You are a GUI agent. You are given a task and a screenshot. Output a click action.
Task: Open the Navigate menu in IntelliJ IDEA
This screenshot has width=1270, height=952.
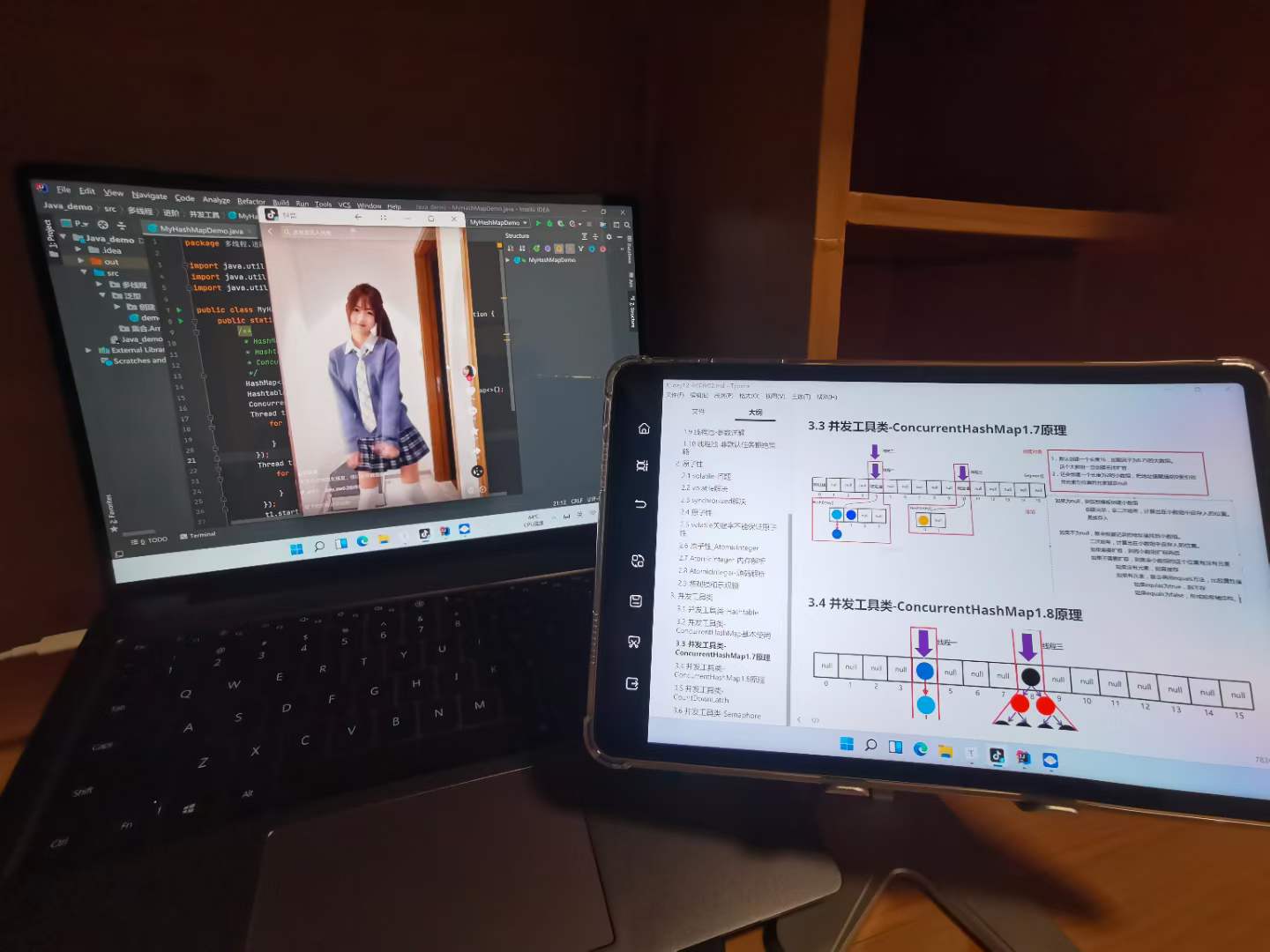click(x=149, y=196)
